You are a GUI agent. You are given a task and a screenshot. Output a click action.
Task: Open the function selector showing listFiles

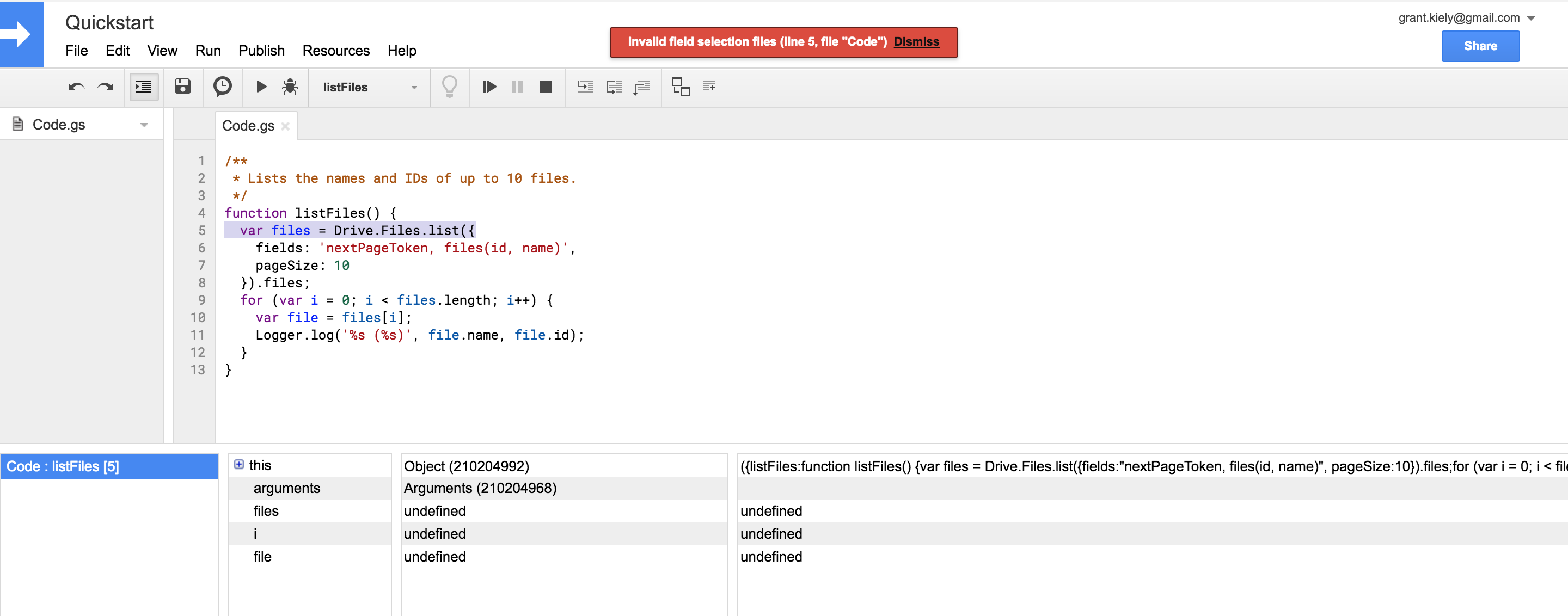368,87
